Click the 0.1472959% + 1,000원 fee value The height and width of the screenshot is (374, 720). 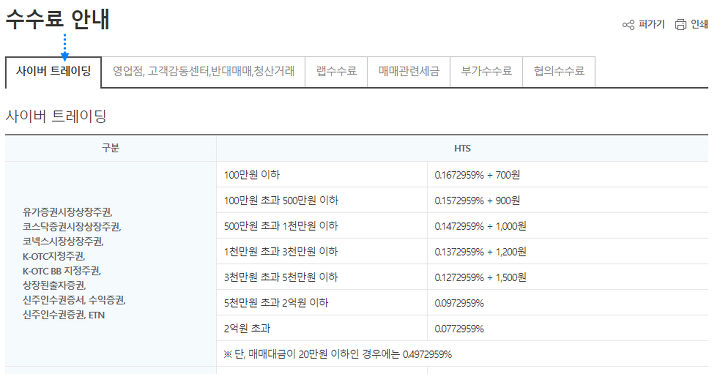click(480, 227)
